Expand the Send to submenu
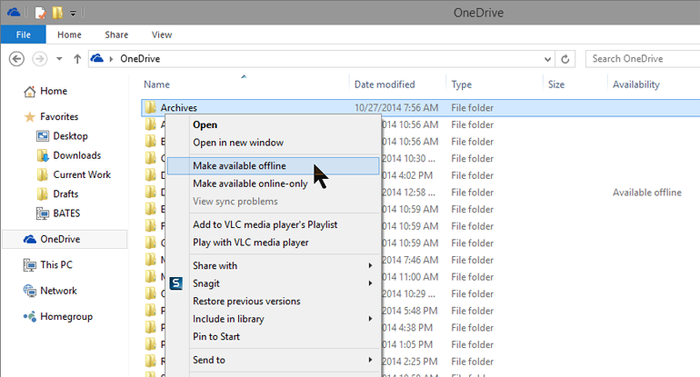 click(273, 360)
